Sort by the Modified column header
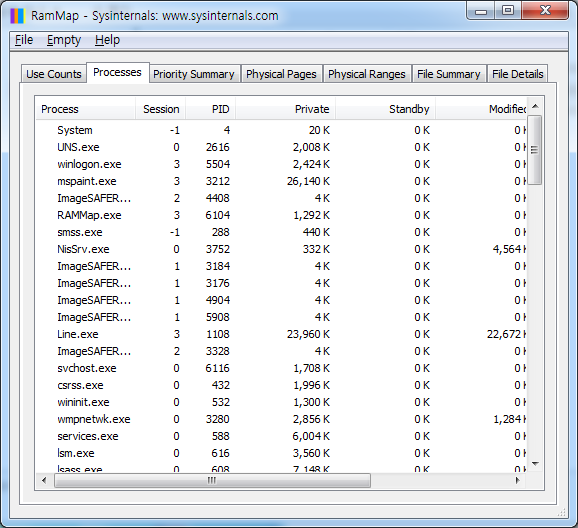Screen dimensions: 578x528 click(481, 109)
